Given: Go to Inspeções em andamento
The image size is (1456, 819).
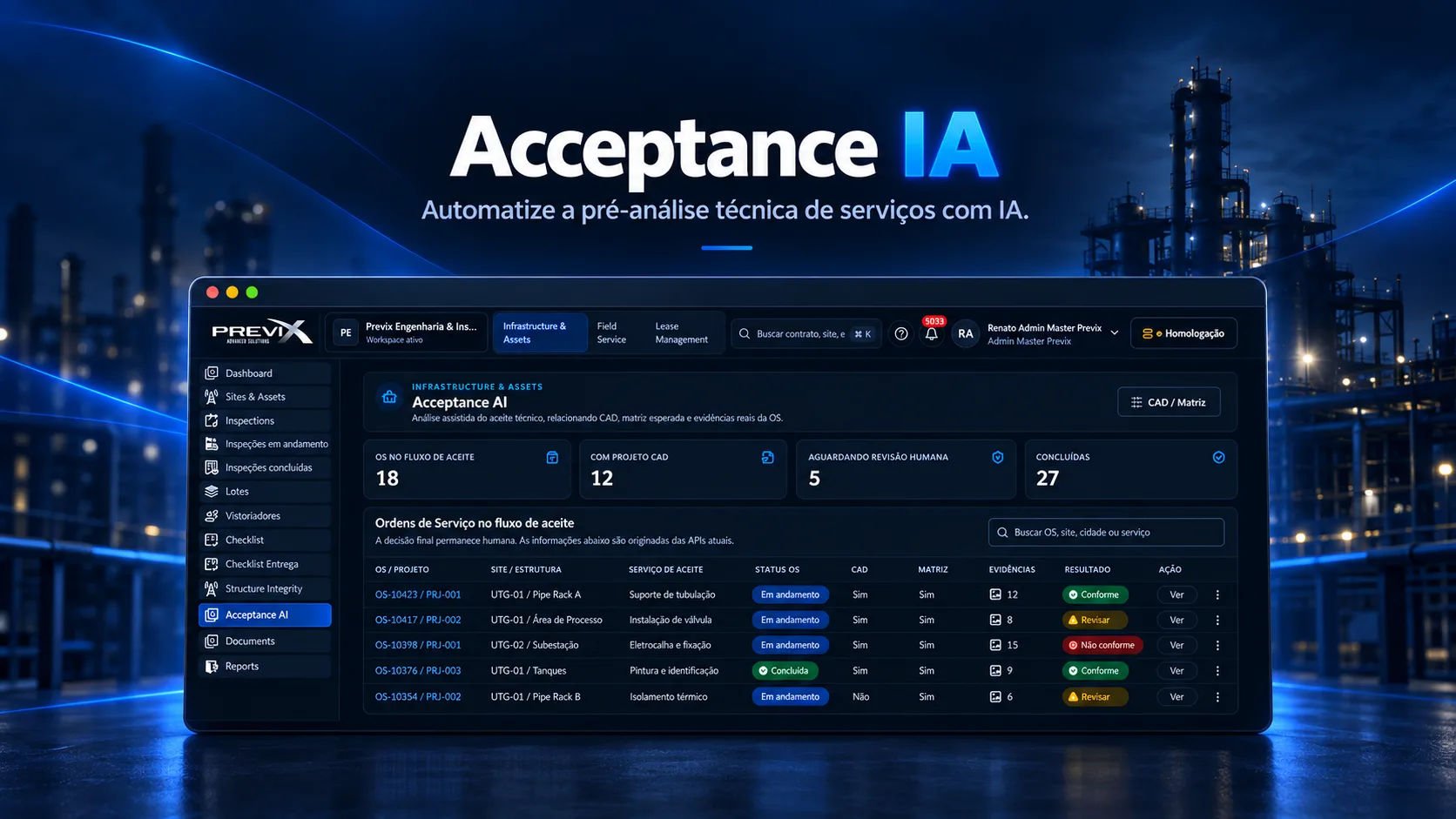Looking at the screenshot, I should pos(265,444).
